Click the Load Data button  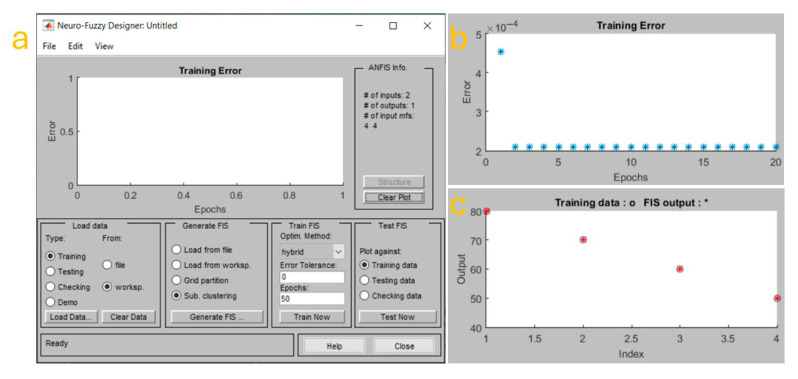tap(71, 317)
